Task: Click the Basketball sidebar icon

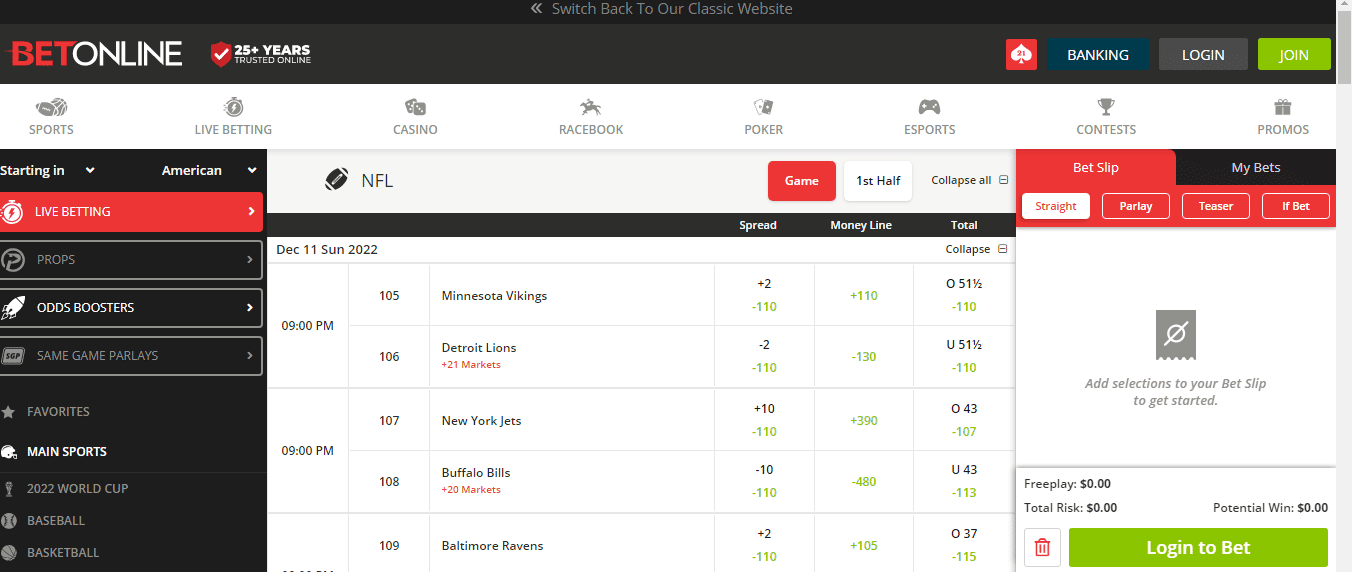Action: 9,553
